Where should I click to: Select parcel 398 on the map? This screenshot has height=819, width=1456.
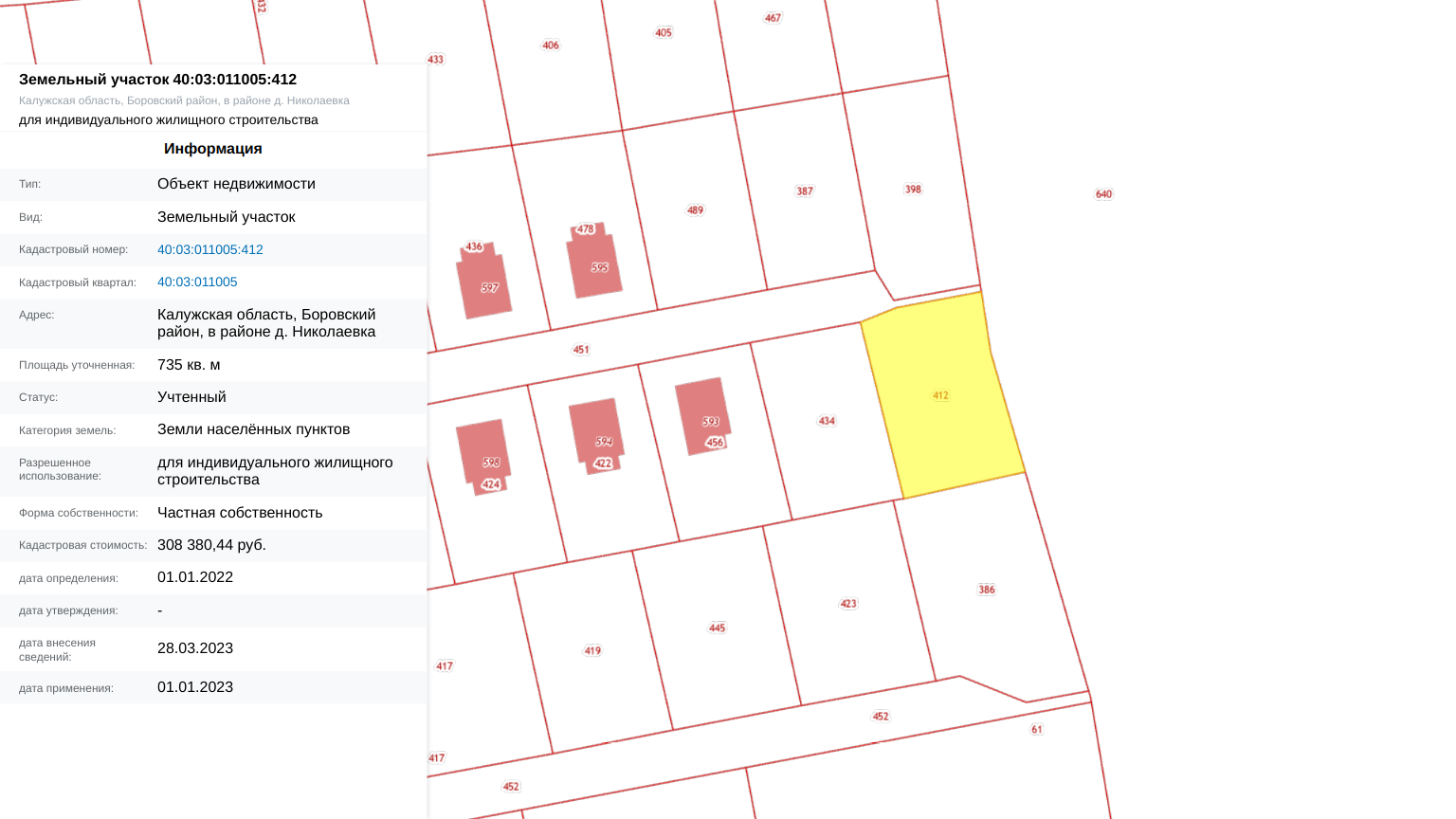click(913, 190)
